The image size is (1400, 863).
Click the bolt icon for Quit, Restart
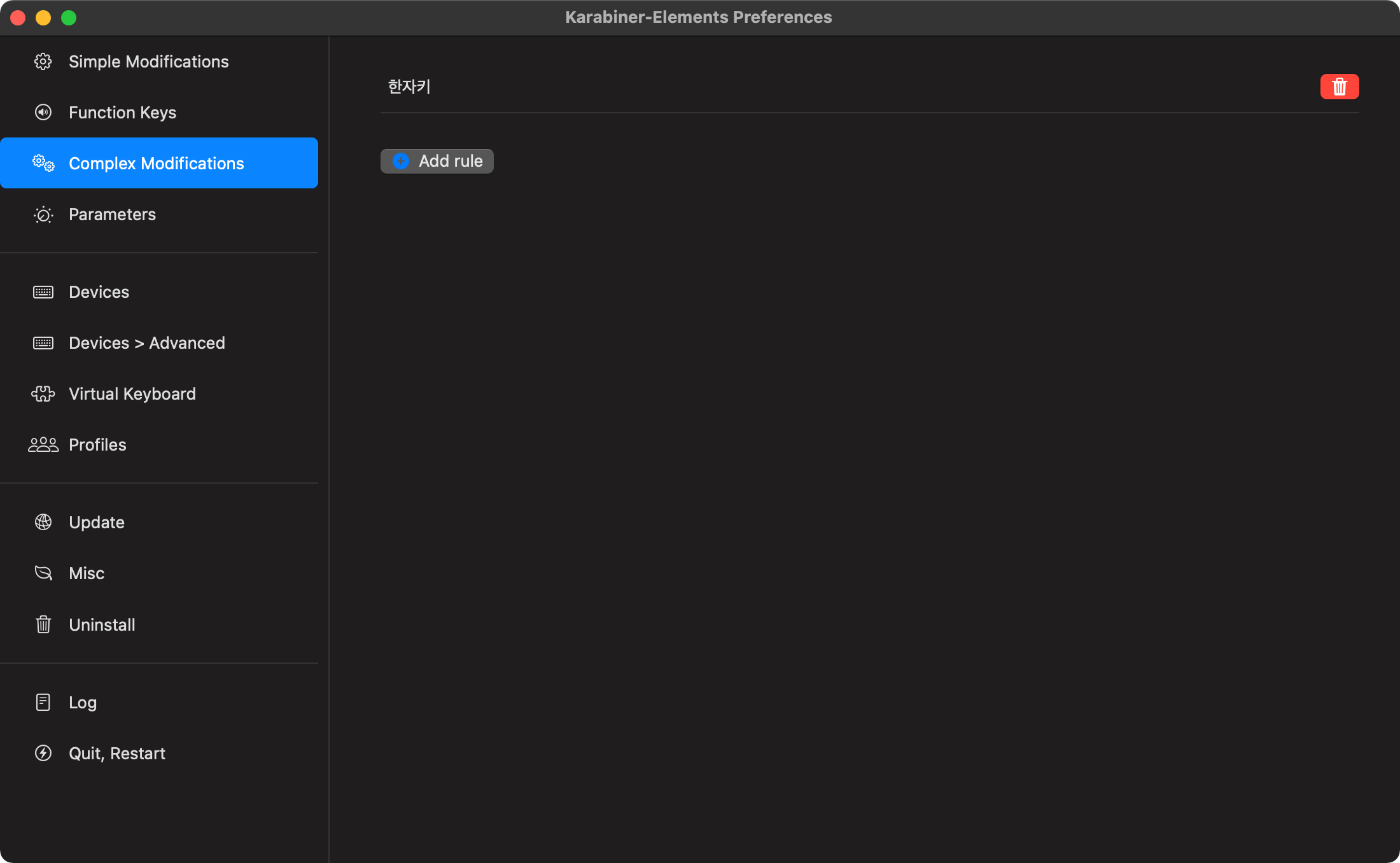coord(43,754)
